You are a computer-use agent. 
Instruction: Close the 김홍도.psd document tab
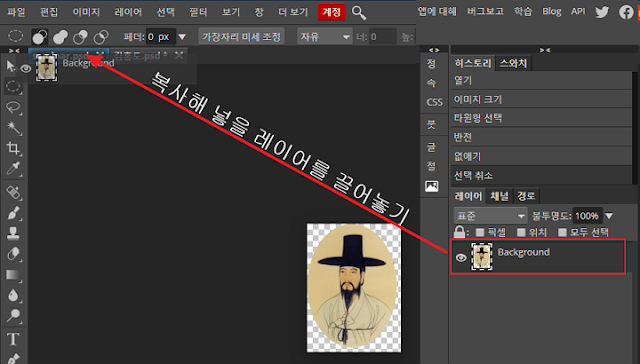[x=179, y=55]
